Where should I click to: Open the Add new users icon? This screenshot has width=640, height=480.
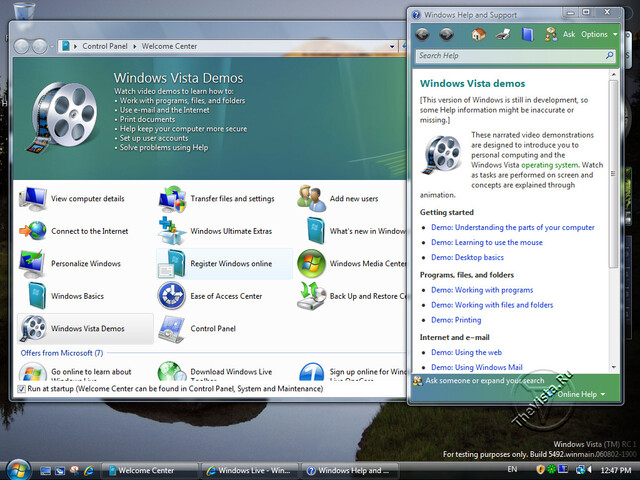pyautogui.click(x=312, y=198)
